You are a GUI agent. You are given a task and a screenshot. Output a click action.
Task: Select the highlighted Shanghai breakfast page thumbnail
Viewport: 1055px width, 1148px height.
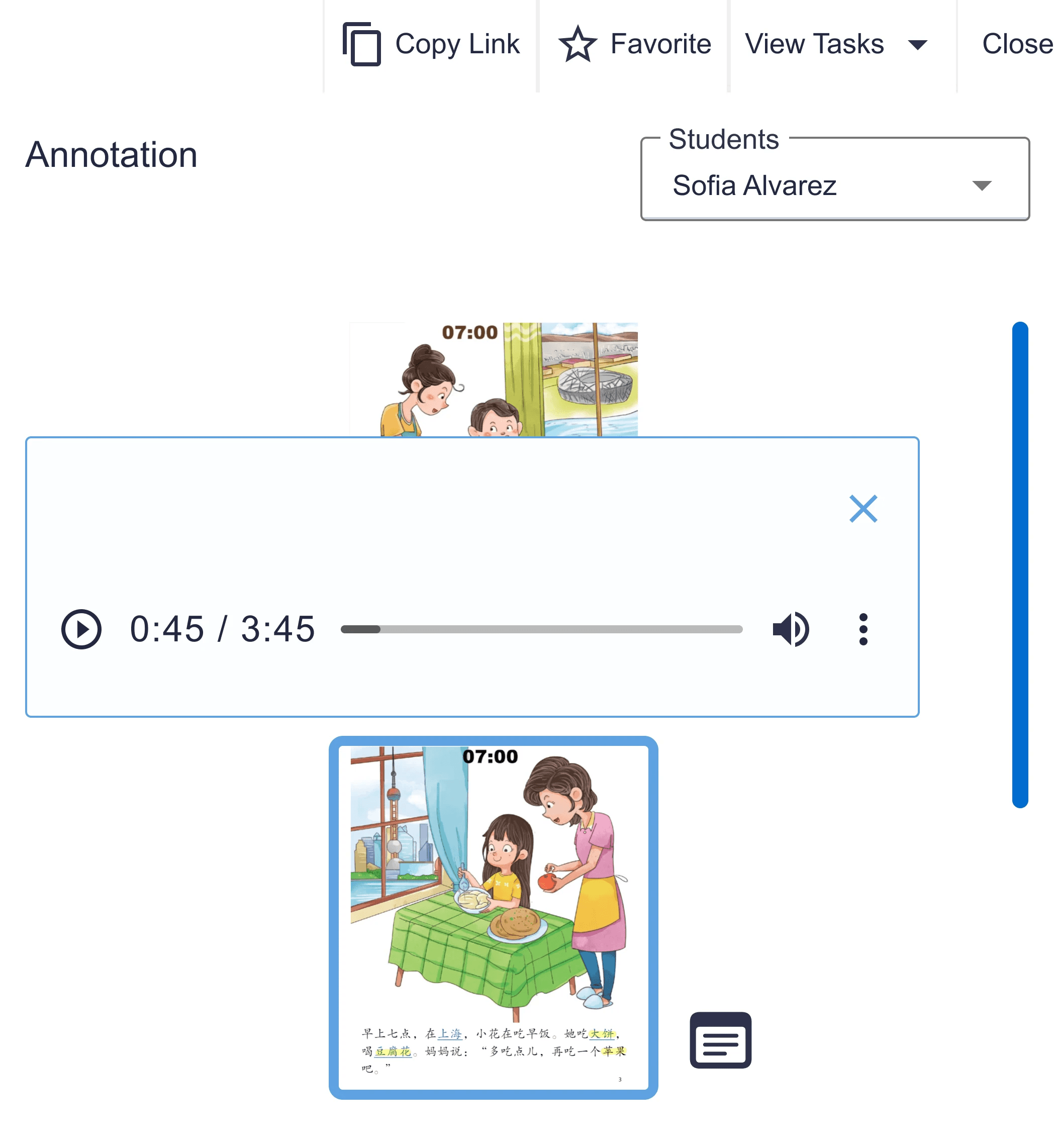tap(493, 917)
